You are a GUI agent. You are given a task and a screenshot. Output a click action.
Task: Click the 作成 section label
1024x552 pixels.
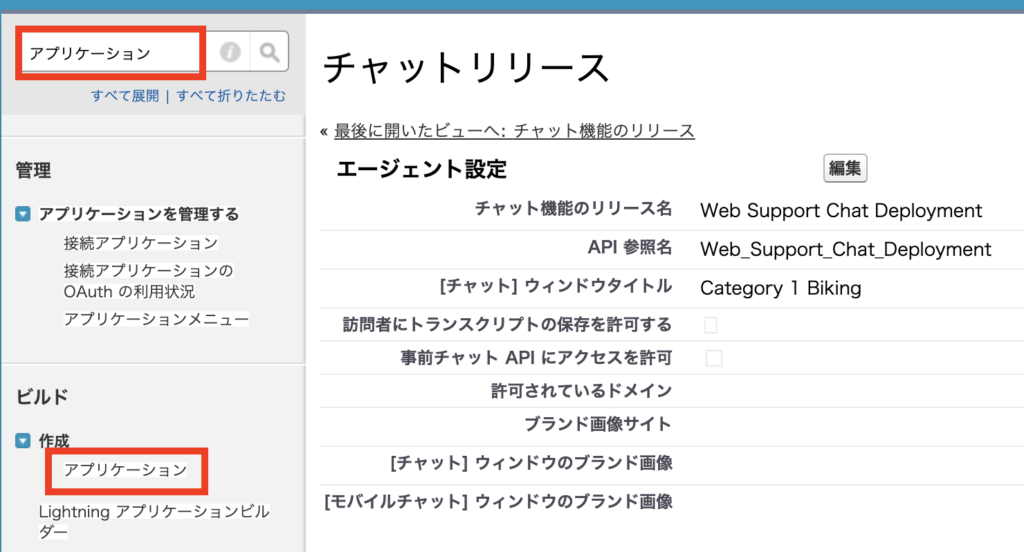click(54, 441)
